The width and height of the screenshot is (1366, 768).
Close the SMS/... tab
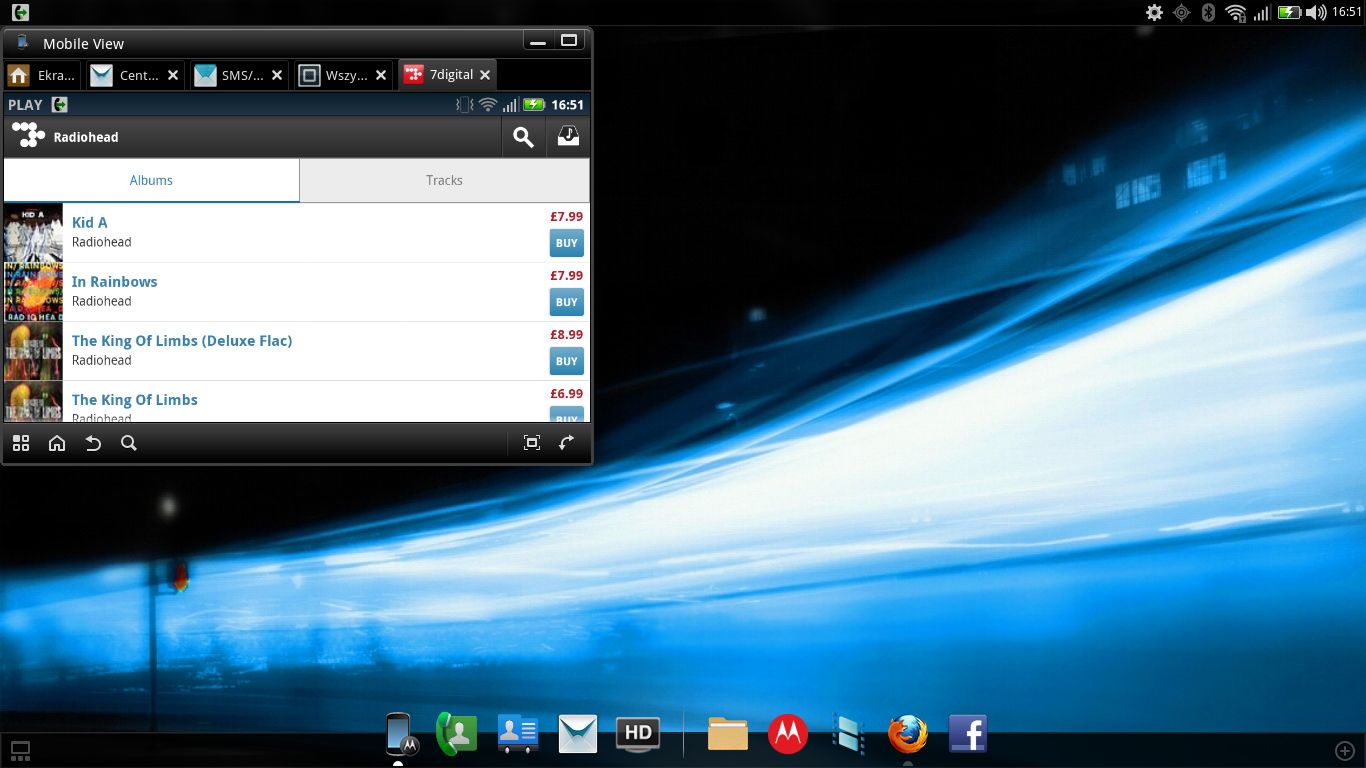click(x=277, y=75)
